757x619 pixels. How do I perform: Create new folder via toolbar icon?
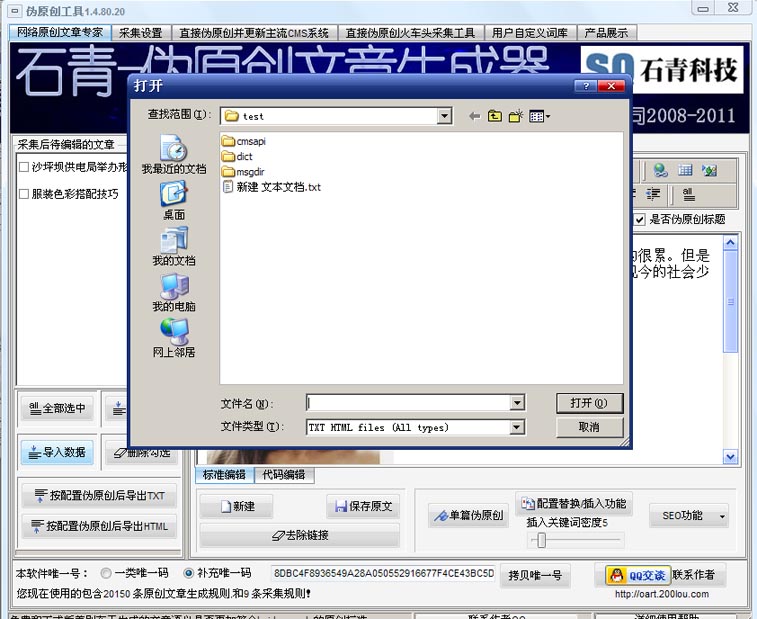pyautogui.click(x=516, y=116)
